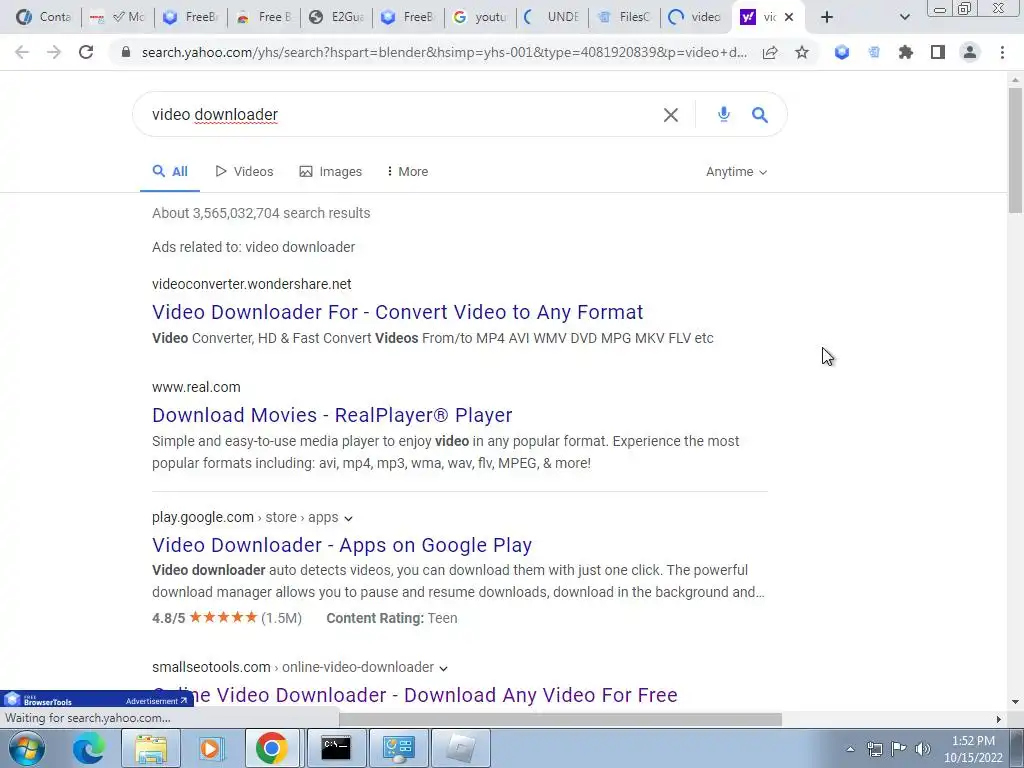Viewport: 1024px width, 768px height.
Task: Click the address bar URL
Action: coord(444,52)
